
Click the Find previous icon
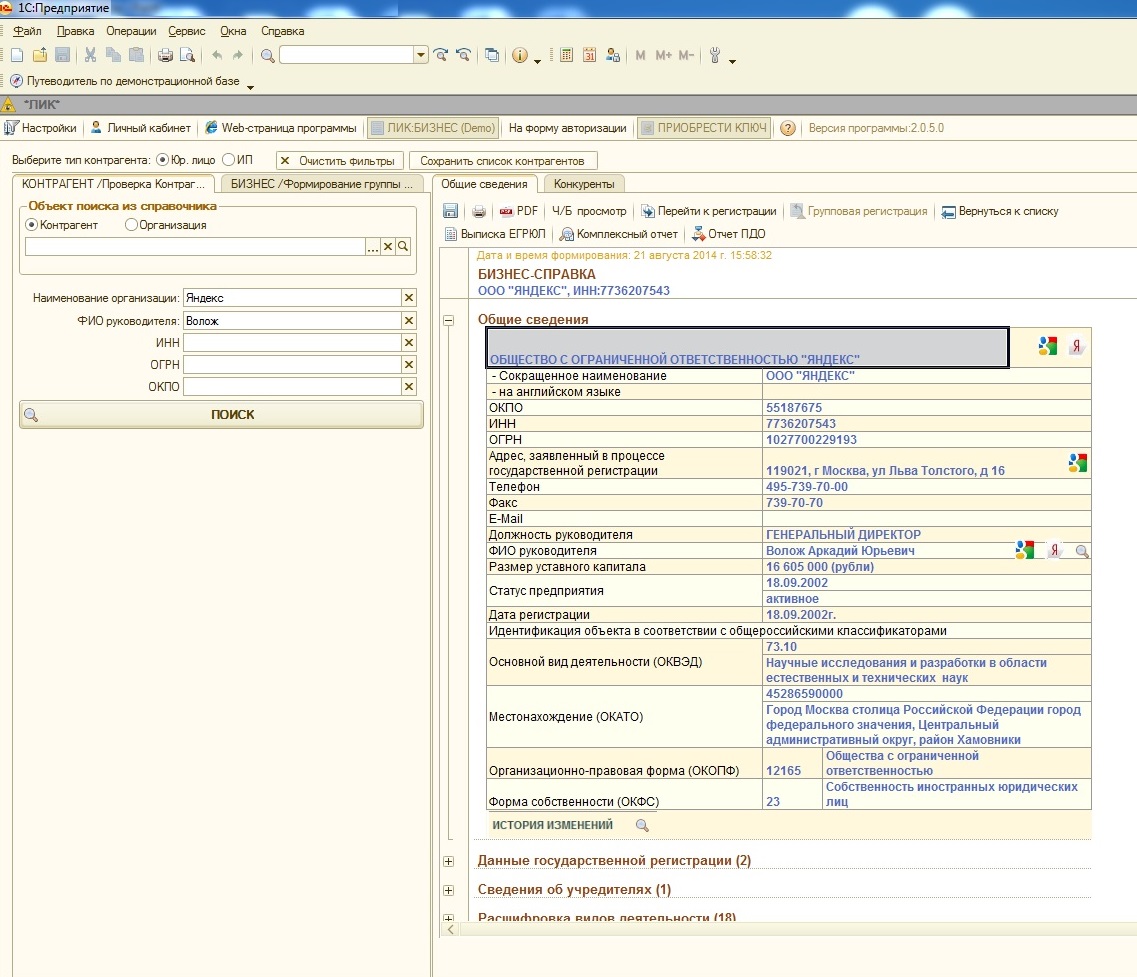coord(464,55)
